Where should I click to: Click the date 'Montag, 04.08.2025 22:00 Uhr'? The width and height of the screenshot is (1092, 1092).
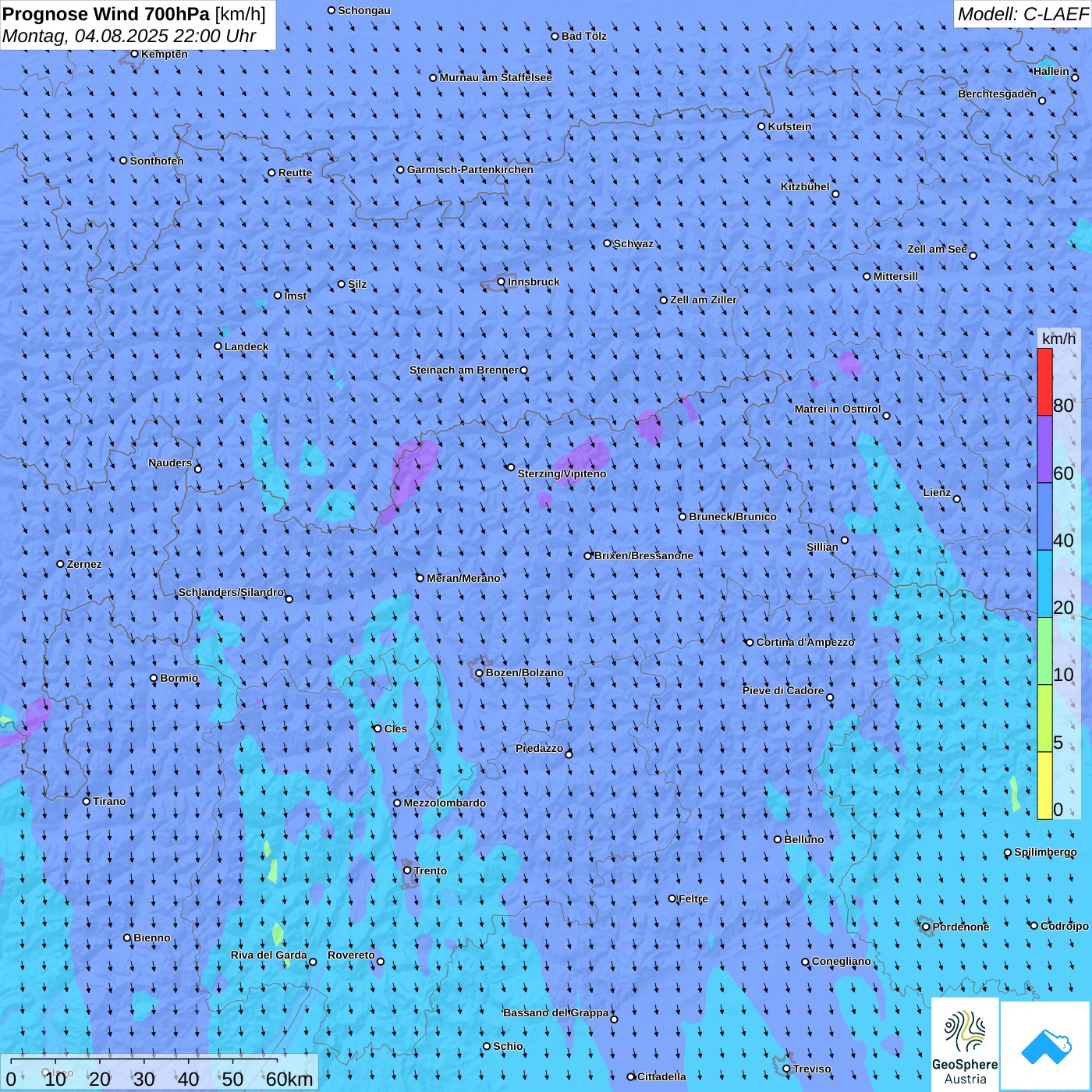pyautogui.click(x=129, y=36)
